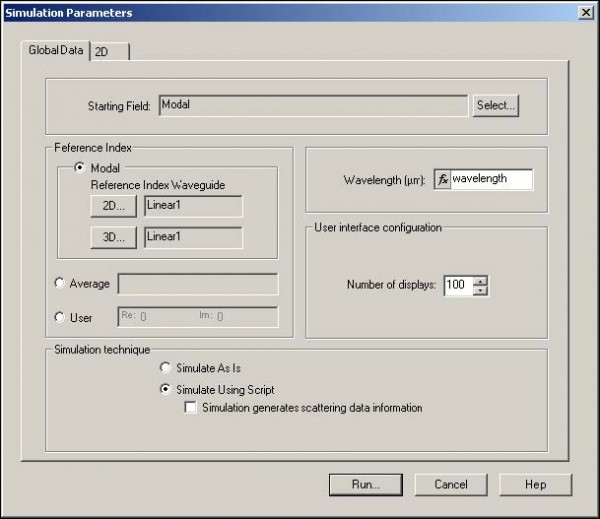Decrease Number of displays with down arrow
Image resolution: width=600 pixels, height=519 pixels.
[480, 291]
